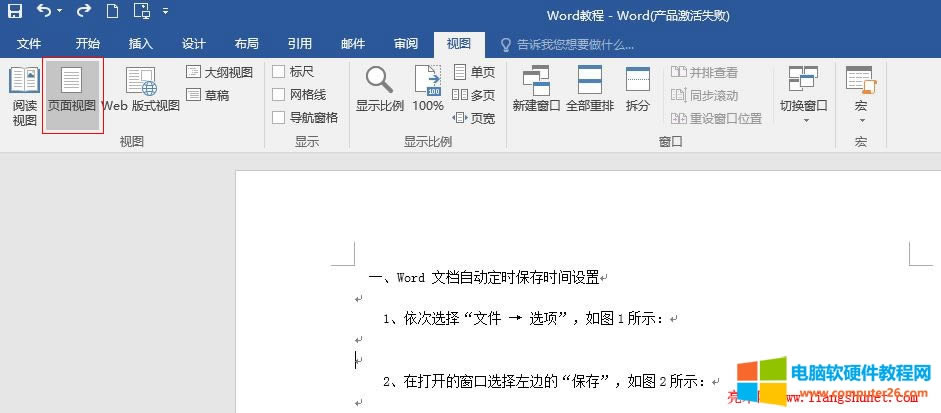The height and width of the screenshot is (413, 941).
Task: Open the Undo history dropdown arrow
Action: (x=60, y=11)
